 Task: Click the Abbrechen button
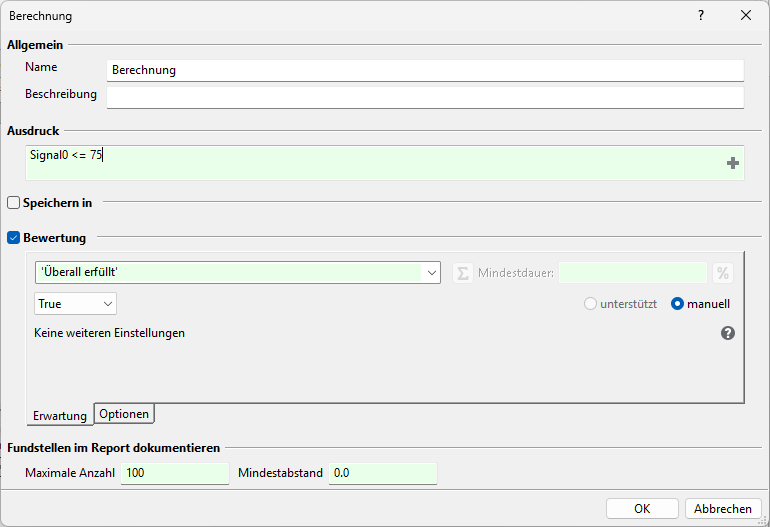point(723,508)
